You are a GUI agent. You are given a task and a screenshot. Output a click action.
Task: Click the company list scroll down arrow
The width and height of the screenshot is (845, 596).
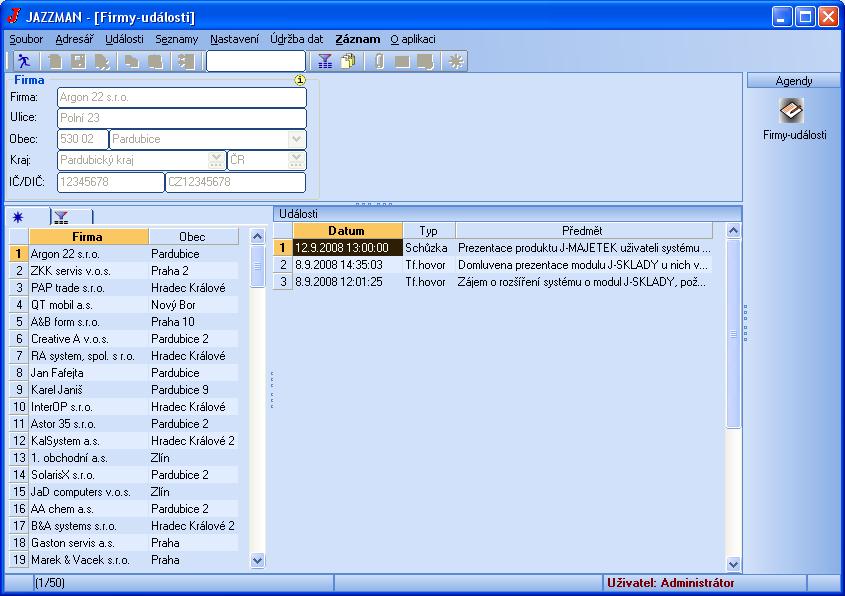258,560
